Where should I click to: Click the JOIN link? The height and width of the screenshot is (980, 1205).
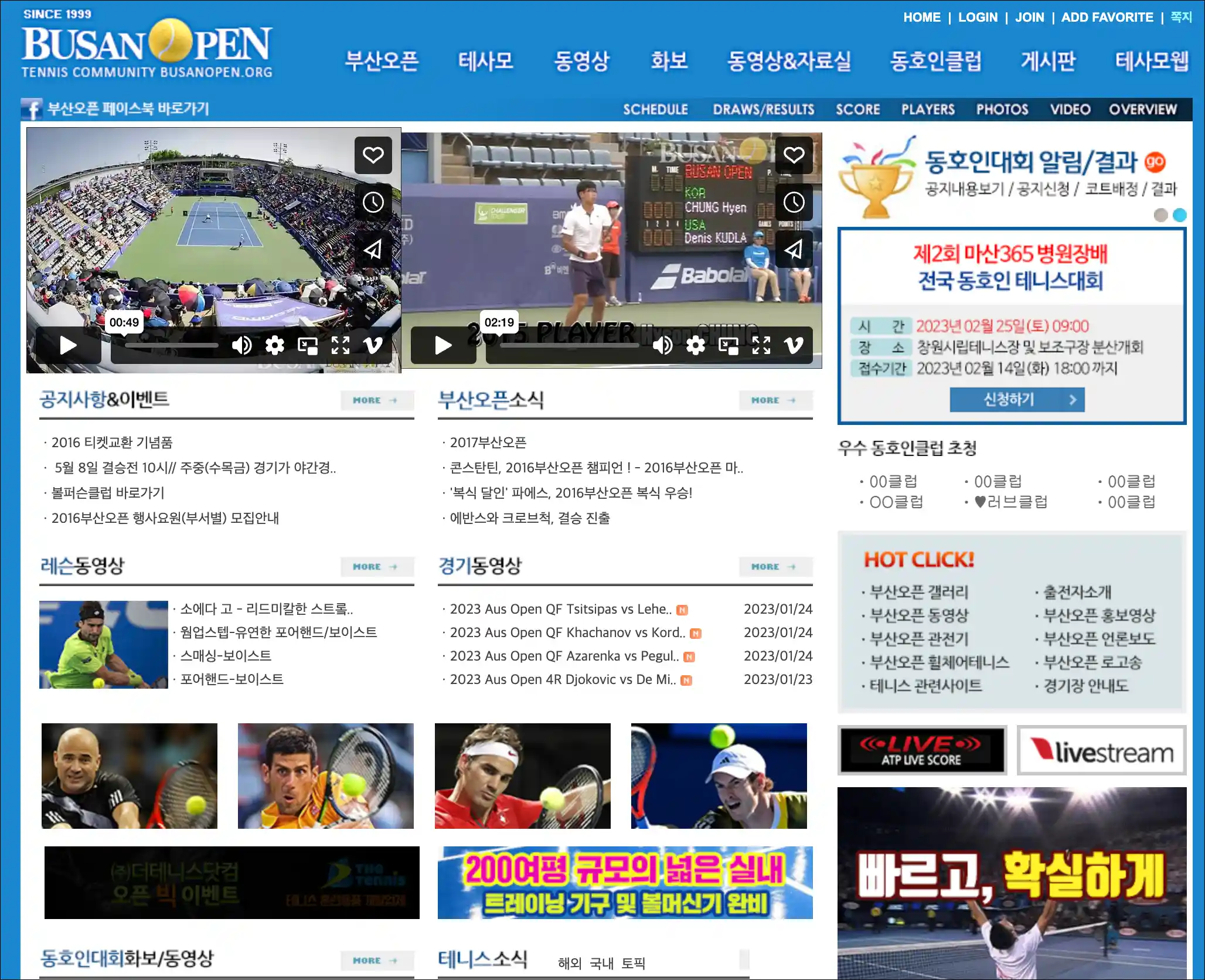click(x=1030, y=18)
